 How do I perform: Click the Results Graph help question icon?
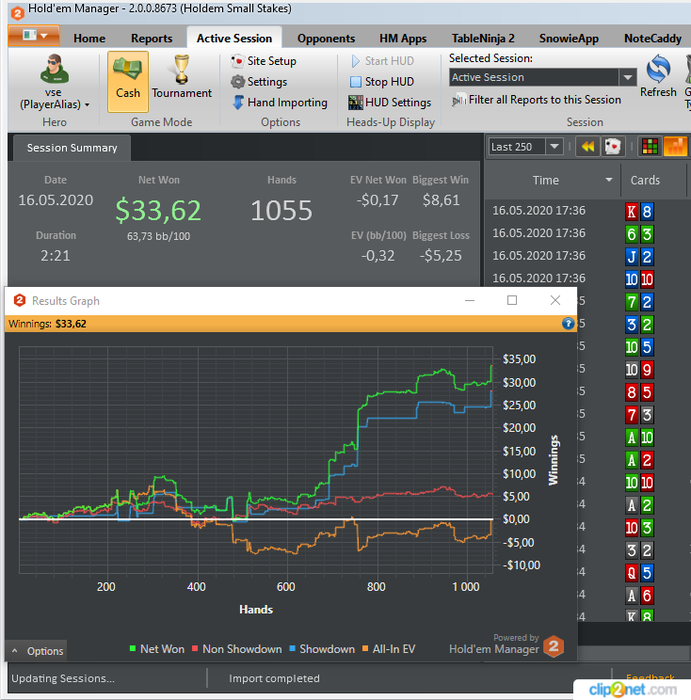coord(568,324)
